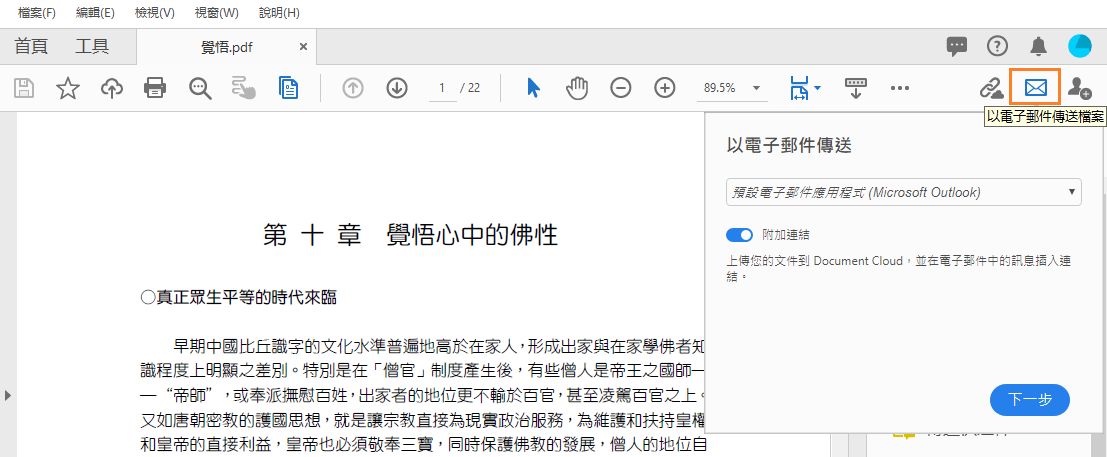Choose the hand pan tool
Viewport: 1107px width, 457px height.
pyautogui.click(x=577, y=88)
